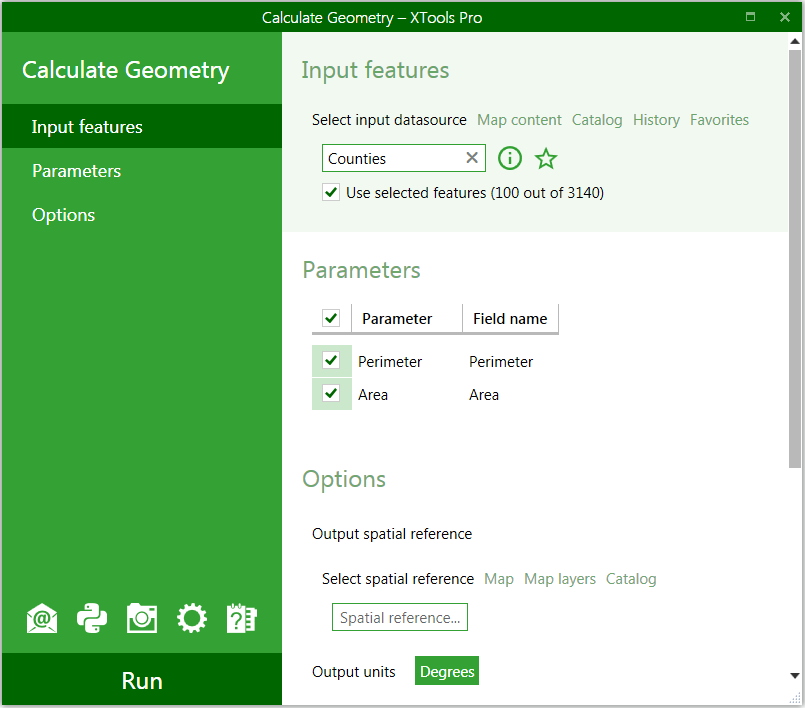Choose Map layers spatial reference link
This screenshot has height=708, width=805.
pos(560,579)
